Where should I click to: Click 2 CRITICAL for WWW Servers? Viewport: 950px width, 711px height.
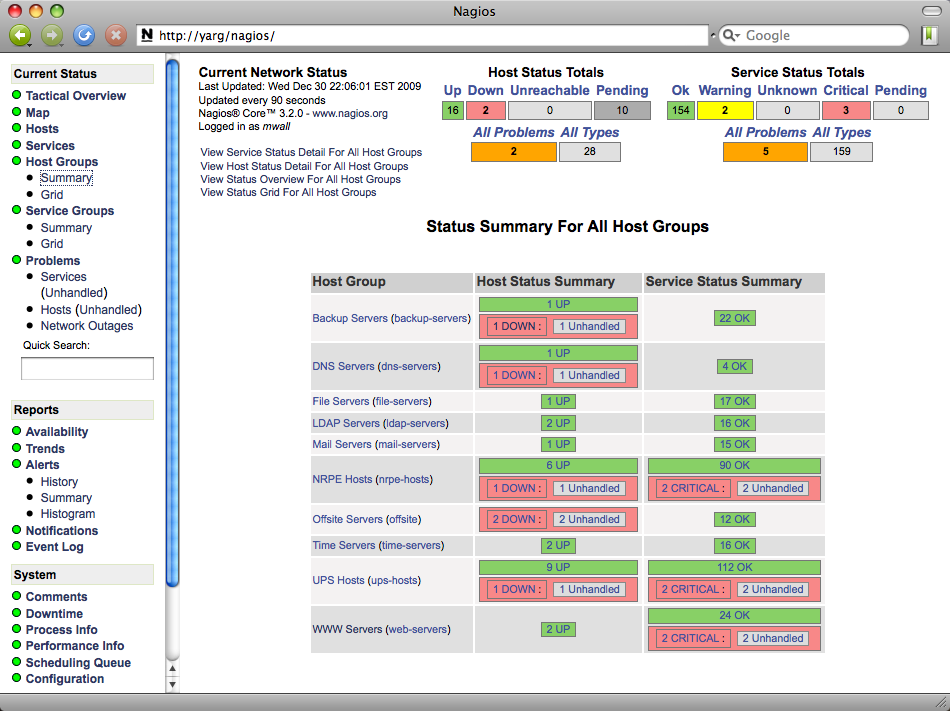691,638
